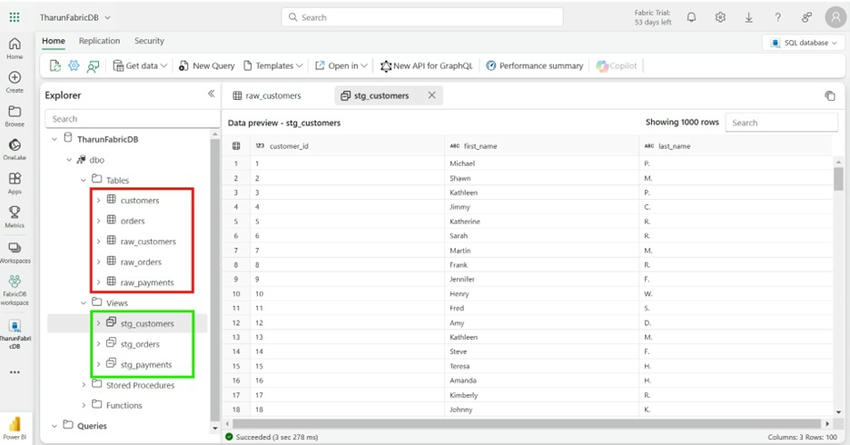Close the stg_customers tab
The height and width of the screenshot is (445, 850).
[x=432, y=95]
